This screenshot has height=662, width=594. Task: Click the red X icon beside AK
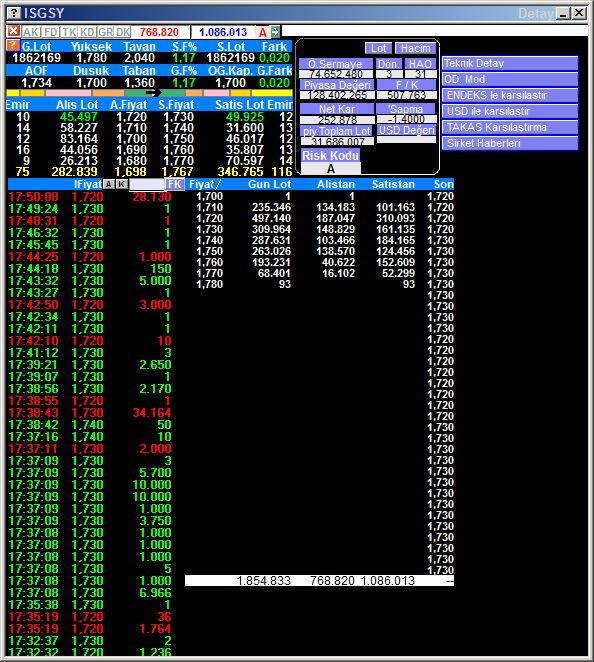pos(14,31)
